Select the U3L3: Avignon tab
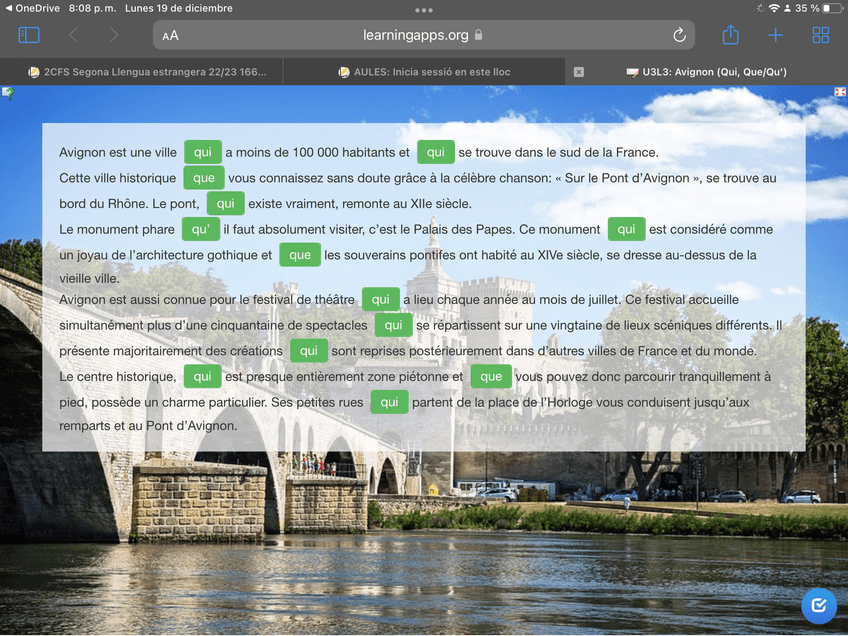Screen dimensions: 848x636 click(706, 72)
